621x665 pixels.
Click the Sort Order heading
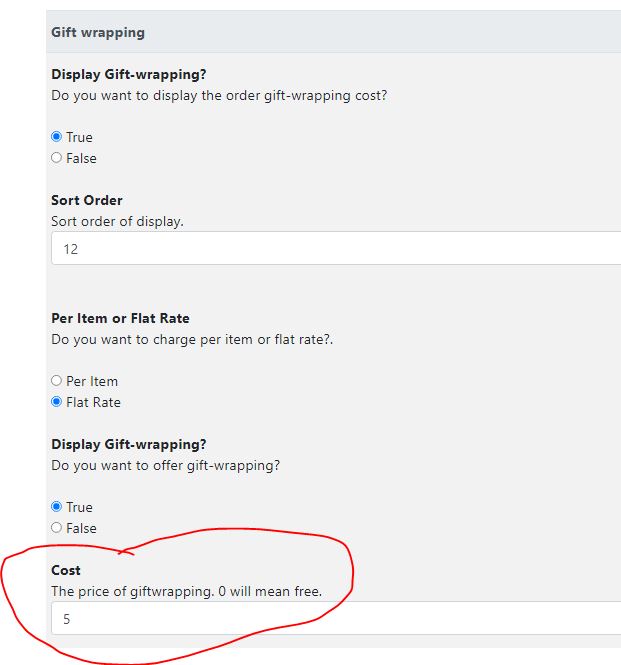click(87, 200)
